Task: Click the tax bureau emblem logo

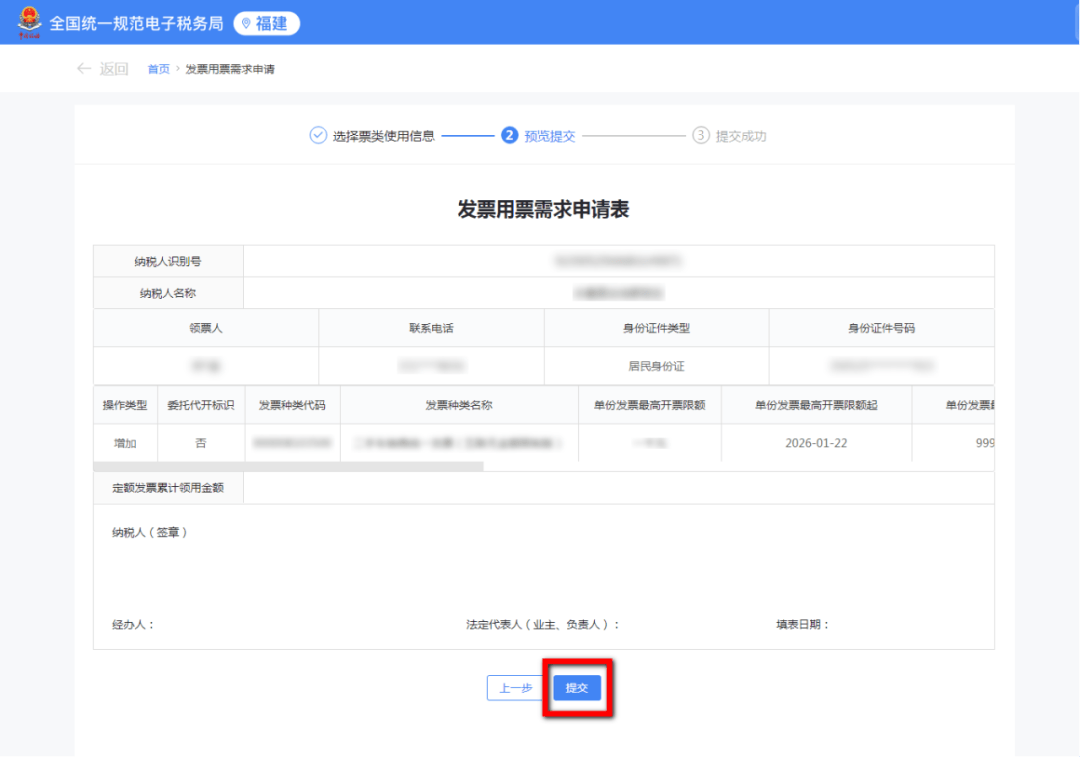Action: point(28,22)
